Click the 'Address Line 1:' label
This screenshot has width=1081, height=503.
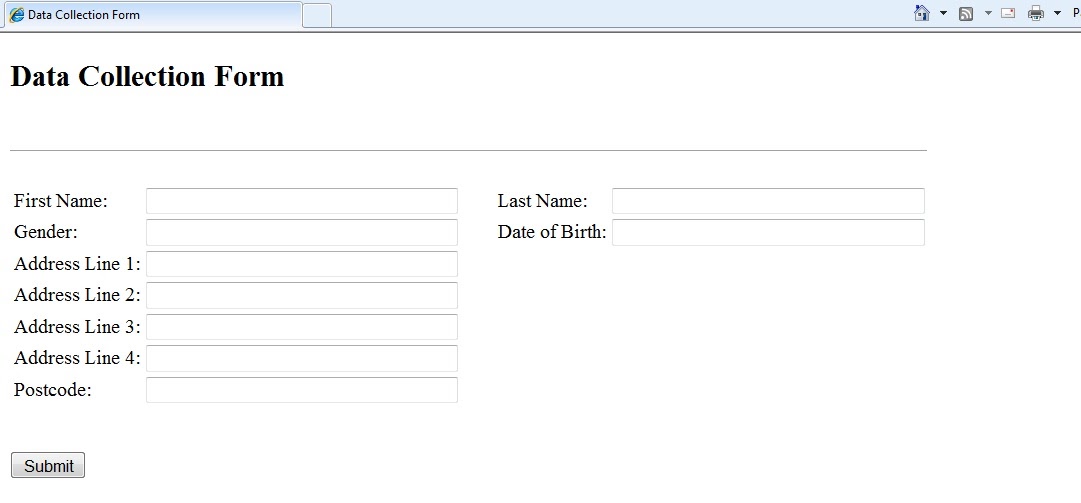[77, 264]
